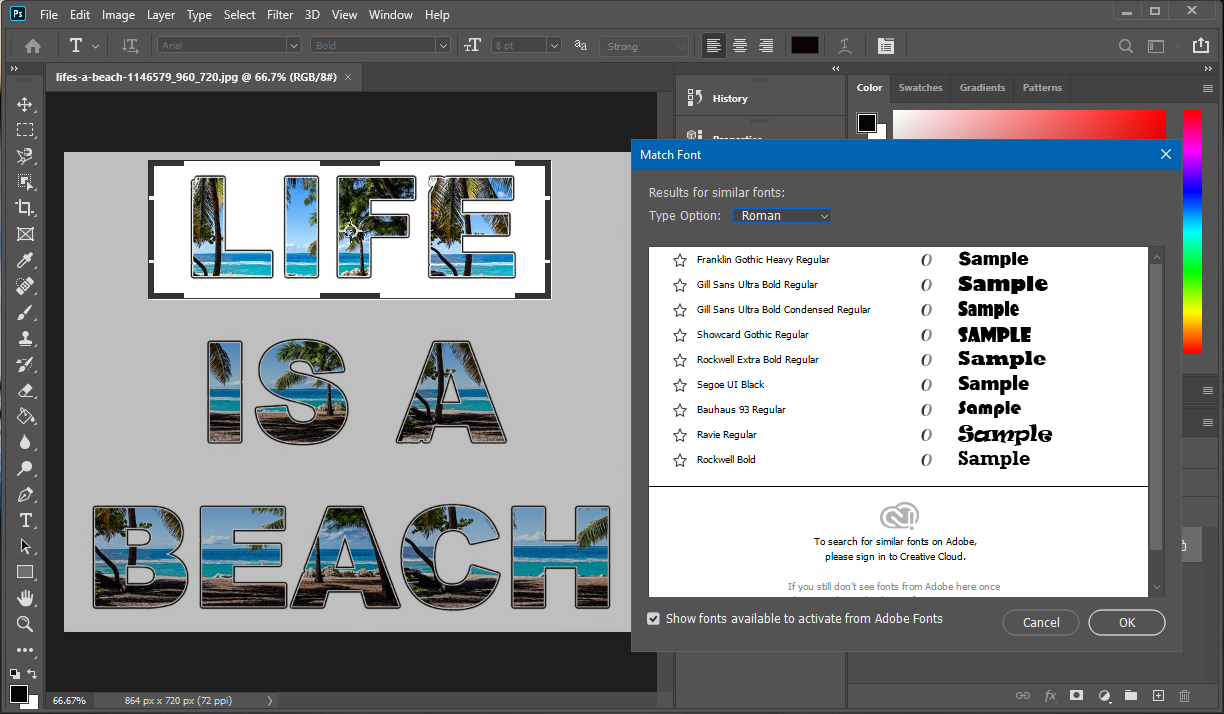Favorite Gill Sans Ultra Bold Regular star
1224x714 pixels.
pos(680,285)
